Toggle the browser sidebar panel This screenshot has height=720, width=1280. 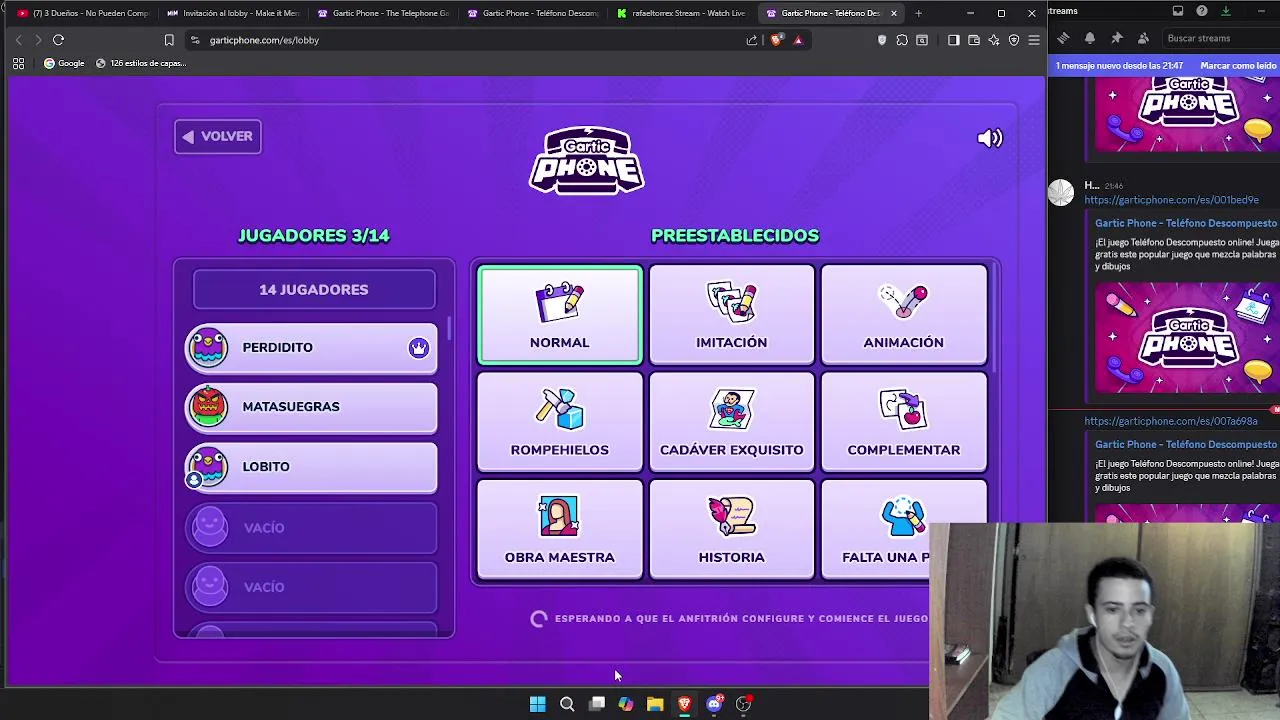[953, 40]
